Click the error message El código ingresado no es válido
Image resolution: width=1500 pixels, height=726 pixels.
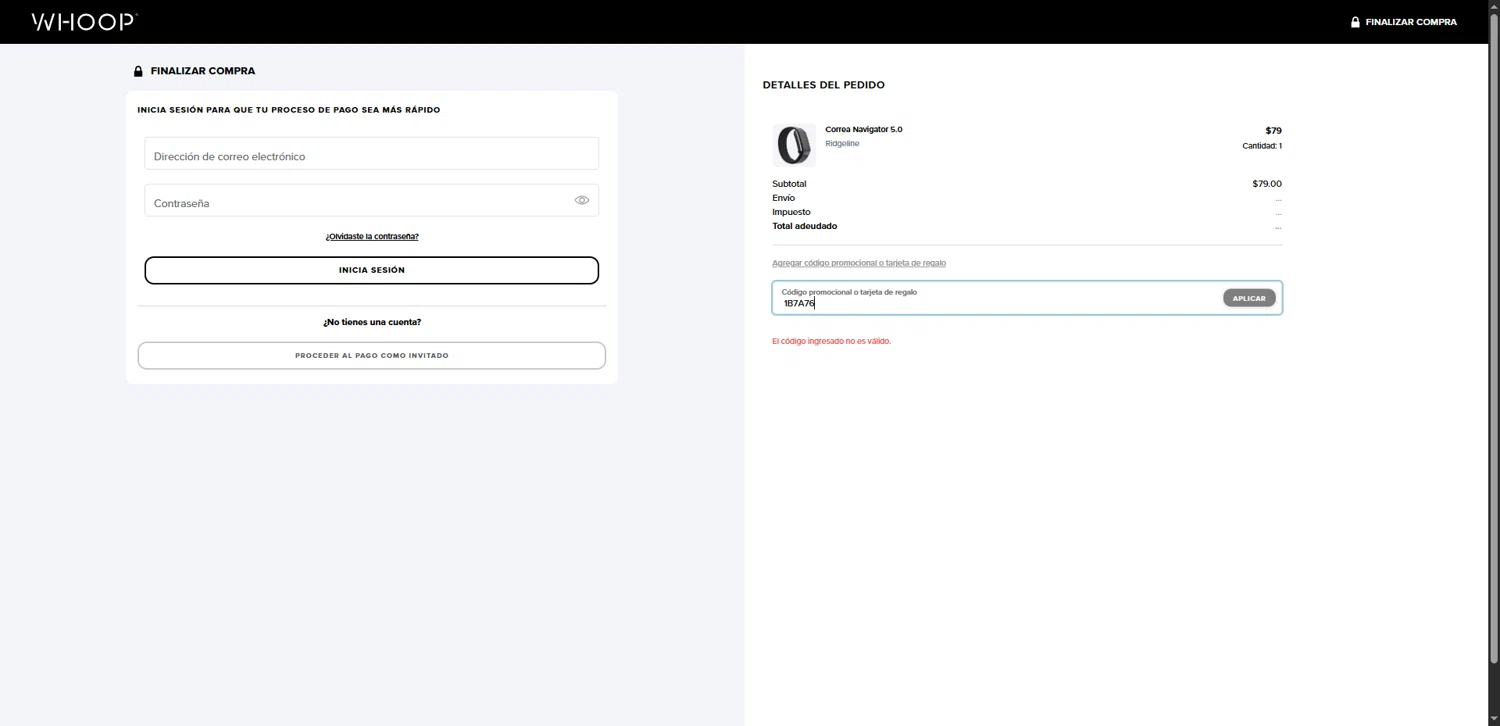[x=831, y=341]
